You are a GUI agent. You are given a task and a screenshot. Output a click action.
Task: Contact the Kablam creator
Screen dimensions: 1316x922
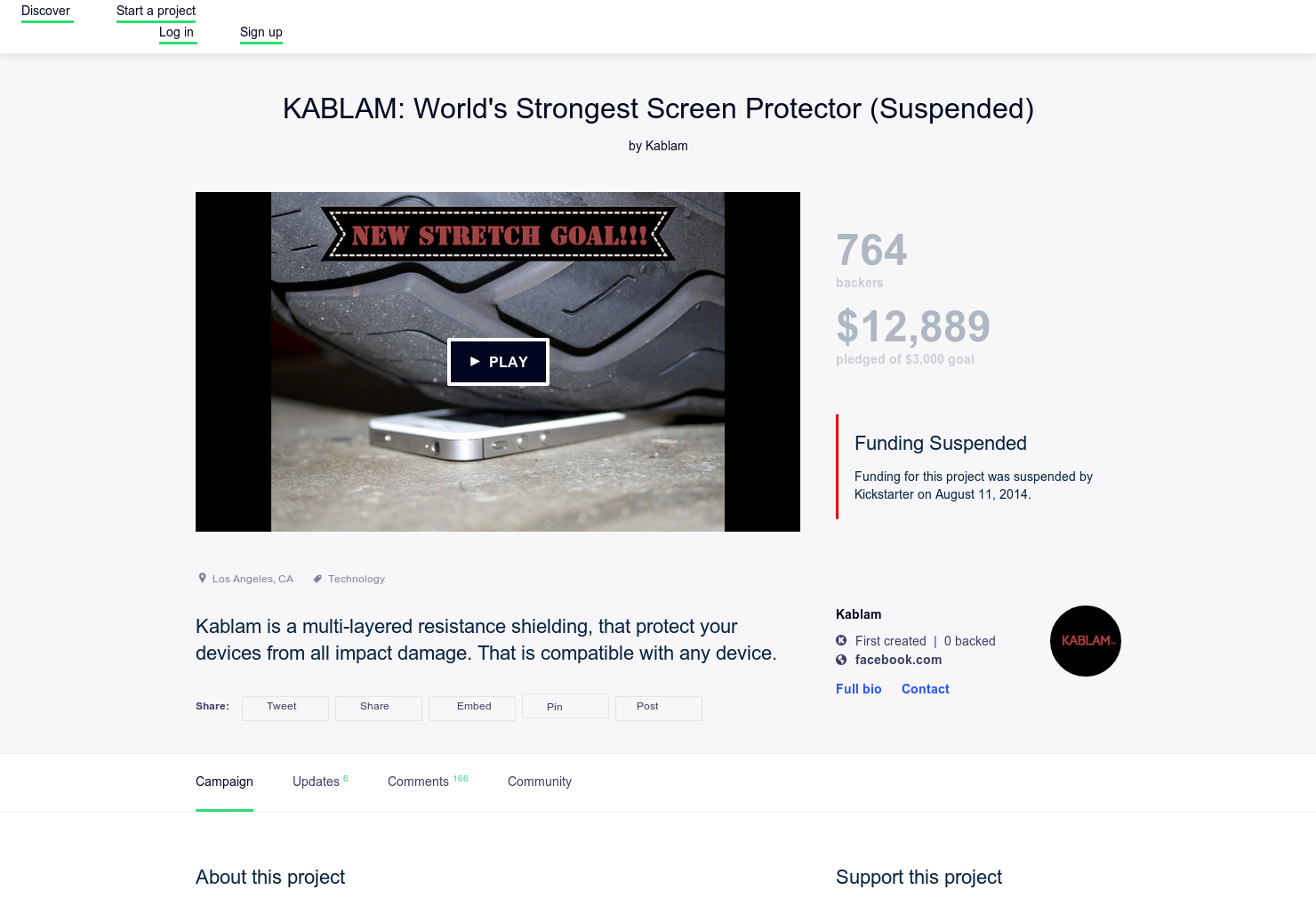point(925,688)
